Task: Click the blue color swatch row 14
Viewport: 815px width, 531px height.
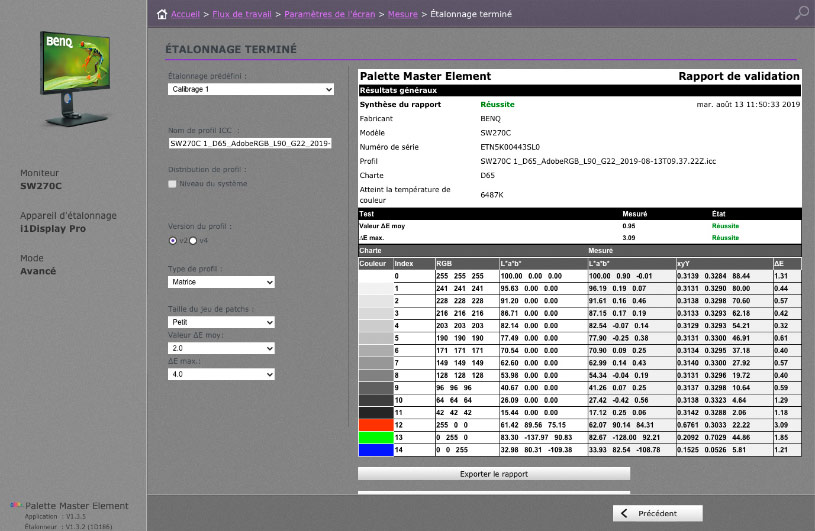Action: pyautogui.click(x=376, y=450)
